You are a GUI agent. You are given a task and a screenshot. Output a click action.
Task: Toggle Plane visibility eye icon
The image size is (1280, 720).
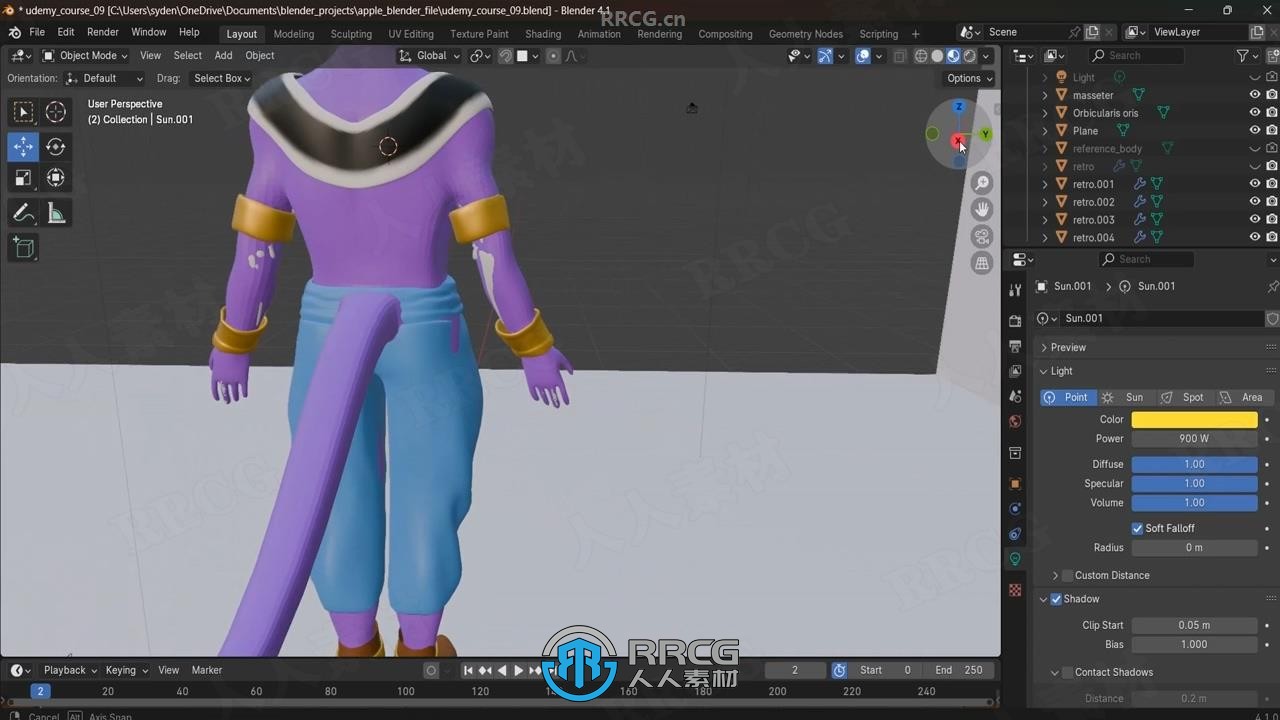1254,130
